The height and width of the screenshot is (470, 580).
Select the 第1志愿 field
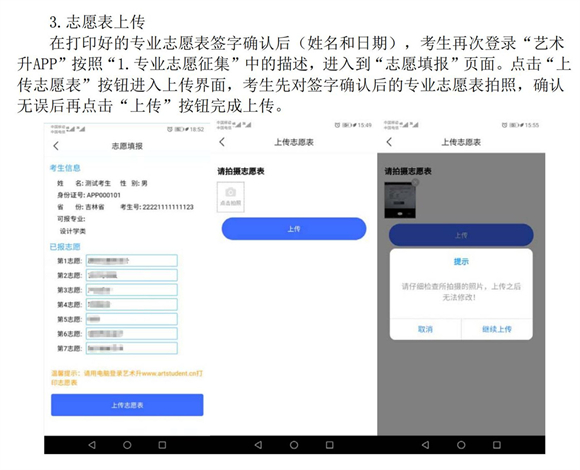point(132,261)
